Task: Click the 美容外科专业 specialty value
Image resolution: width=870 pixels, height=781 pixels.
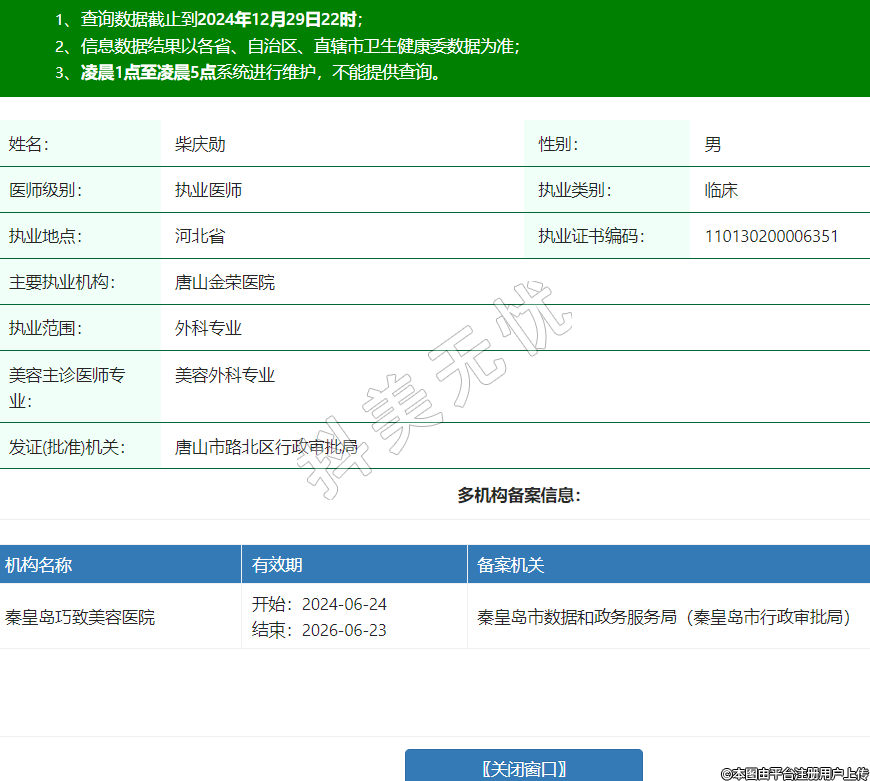Action: (x=225, y=375)
